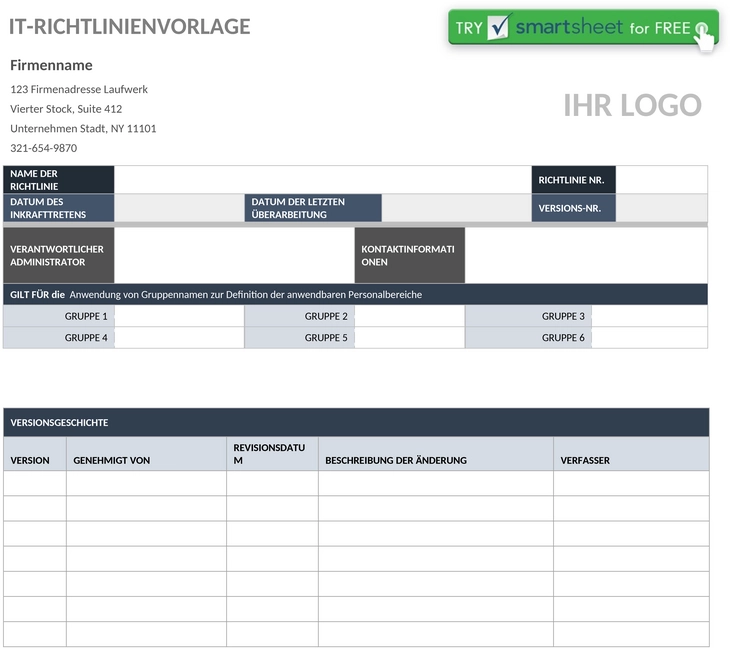Click first empty cell under GENEHMIGT VON
Image resolution: width=730 pixels, height=649 pixels.
[x=146, y=483]
